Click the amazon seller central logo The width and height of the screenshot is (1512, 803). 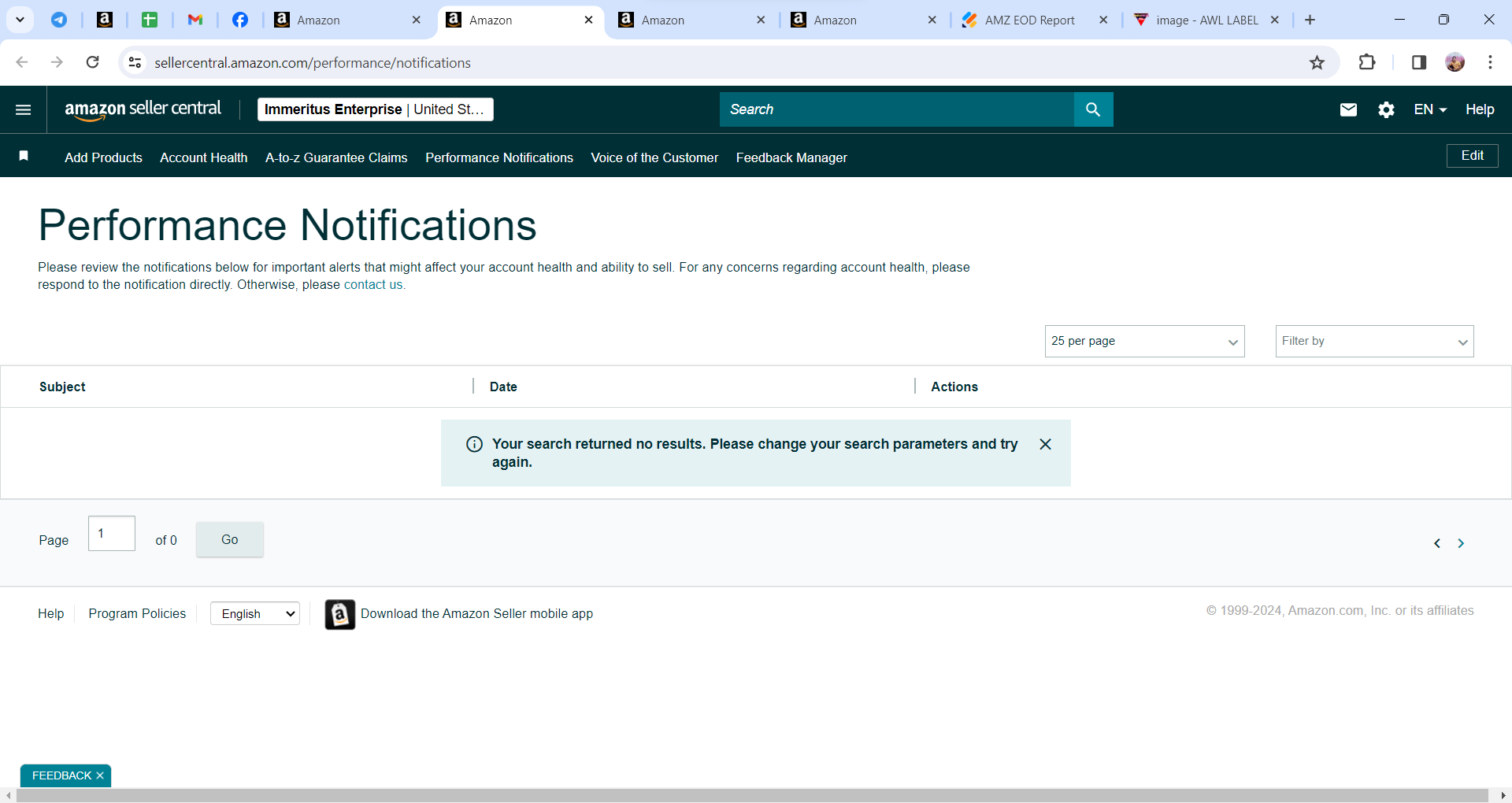pyautogui.click(x=143, y=109)
